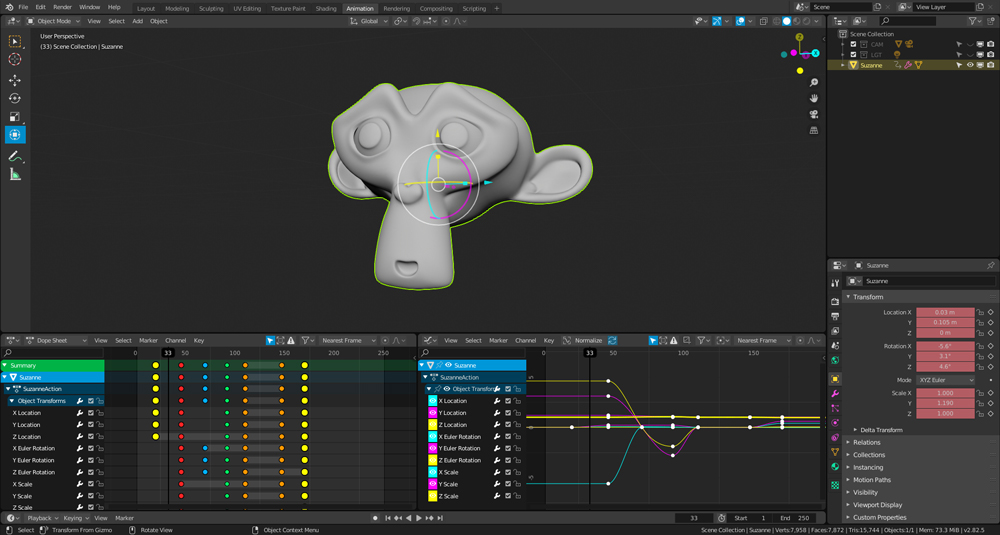Image resolution: width=1000 pixels, height=535 pixels.
Task: Play the animation forward
Action: pos(419,518)
